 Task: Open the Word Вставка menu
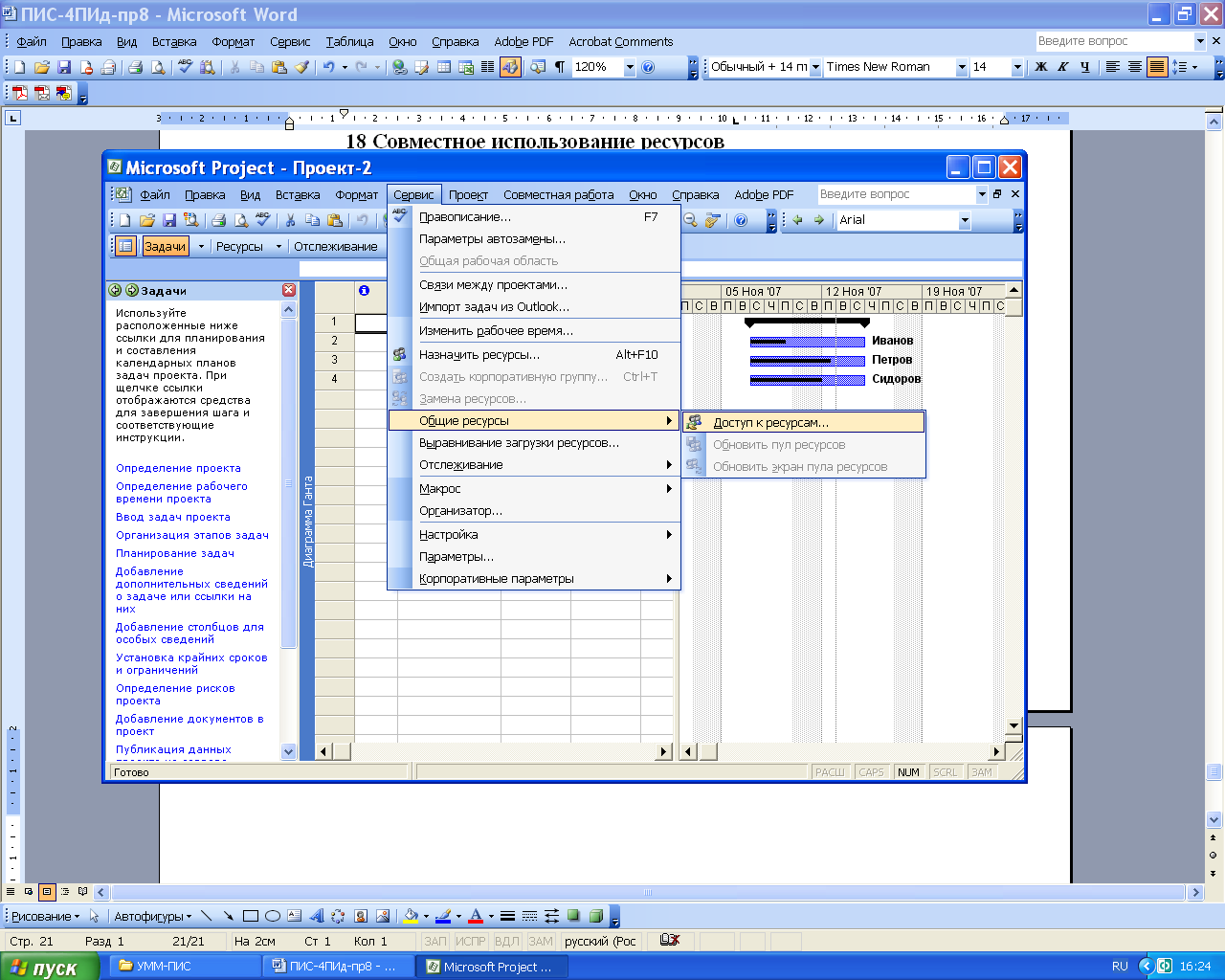click(174, 42)
